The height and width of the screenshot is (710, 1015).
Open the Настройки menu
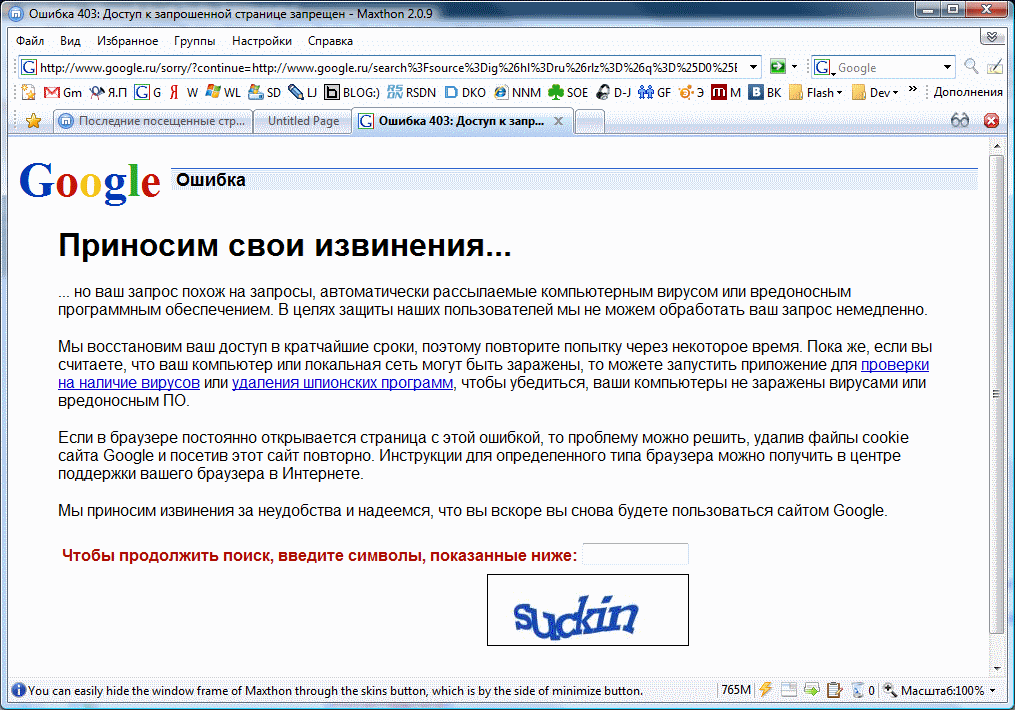[260, 41]
